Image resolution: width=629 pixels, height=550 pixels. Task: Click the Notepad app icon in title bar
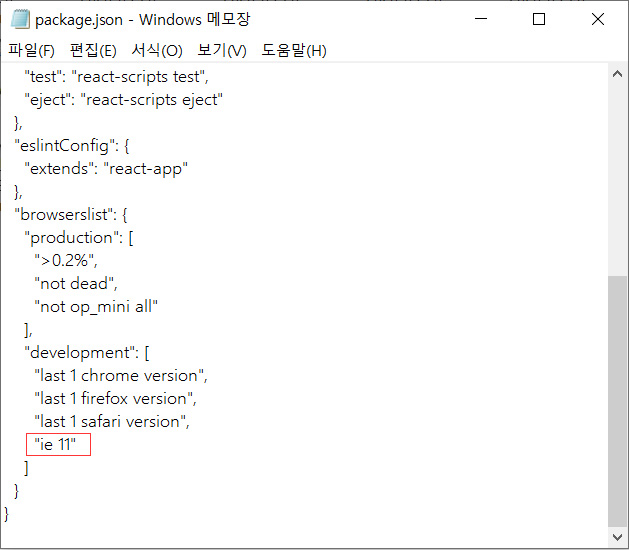pos(20,19)
